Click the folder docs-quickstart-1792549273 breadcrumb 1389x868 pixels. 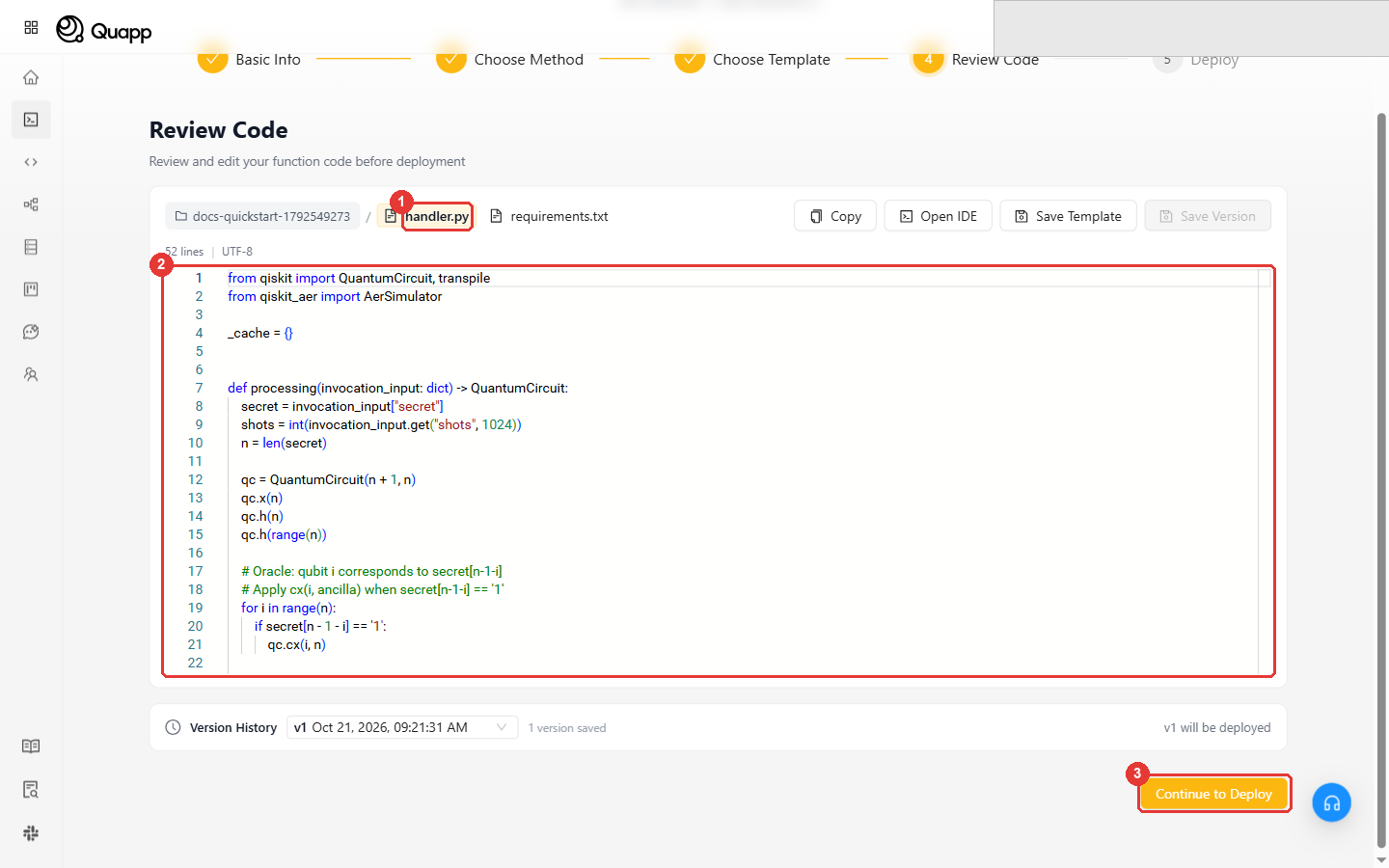pos(262,216)
